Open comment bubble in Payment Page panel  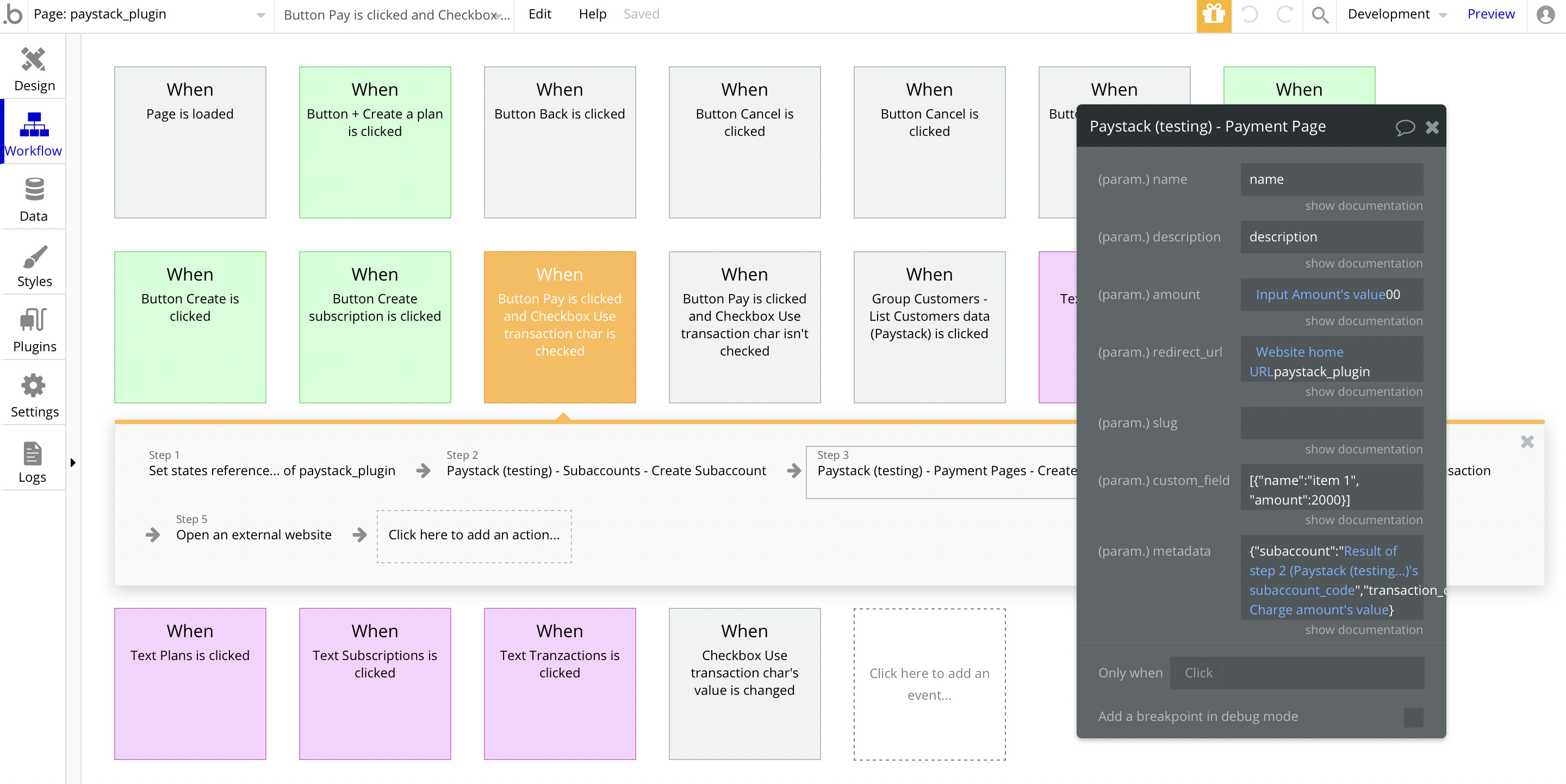pyautogui.click(x=1405, y=127)
